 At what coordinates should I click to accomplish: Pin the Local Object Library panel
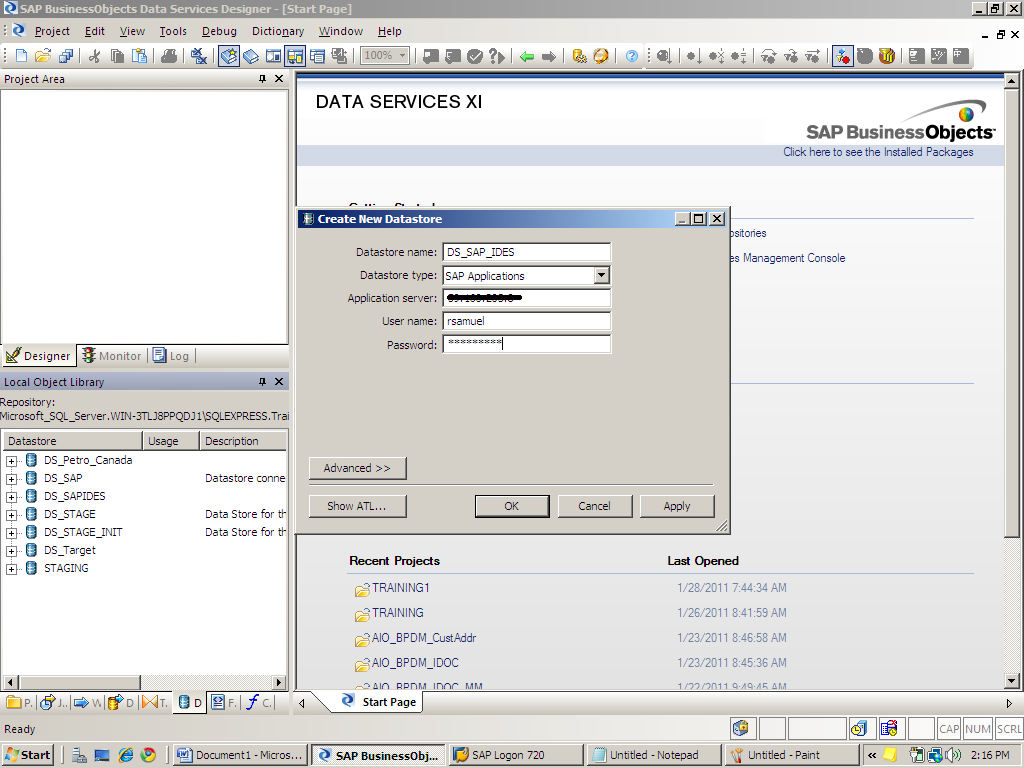click(x=262, y=381)
